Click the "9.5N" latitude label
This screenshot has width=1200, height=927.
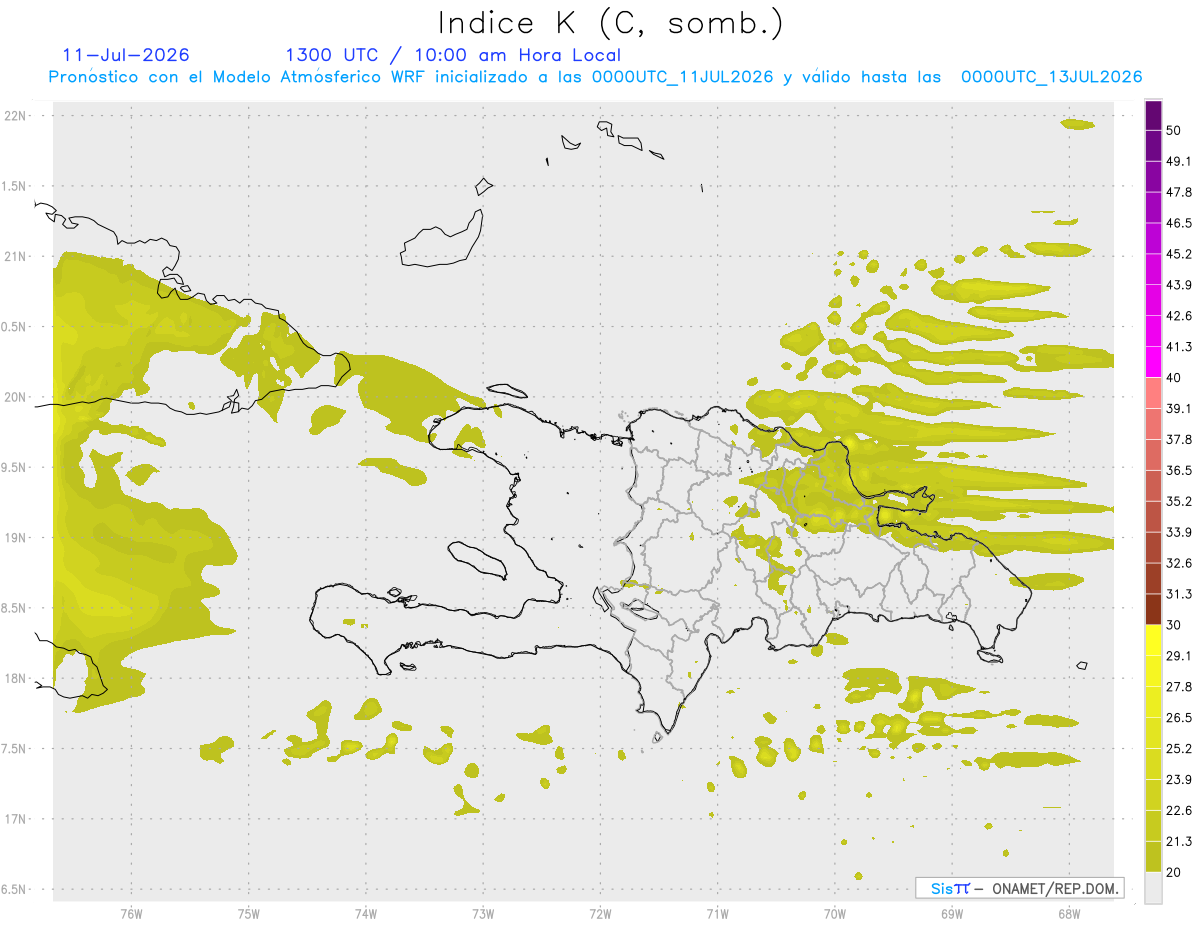coord(15,467)
